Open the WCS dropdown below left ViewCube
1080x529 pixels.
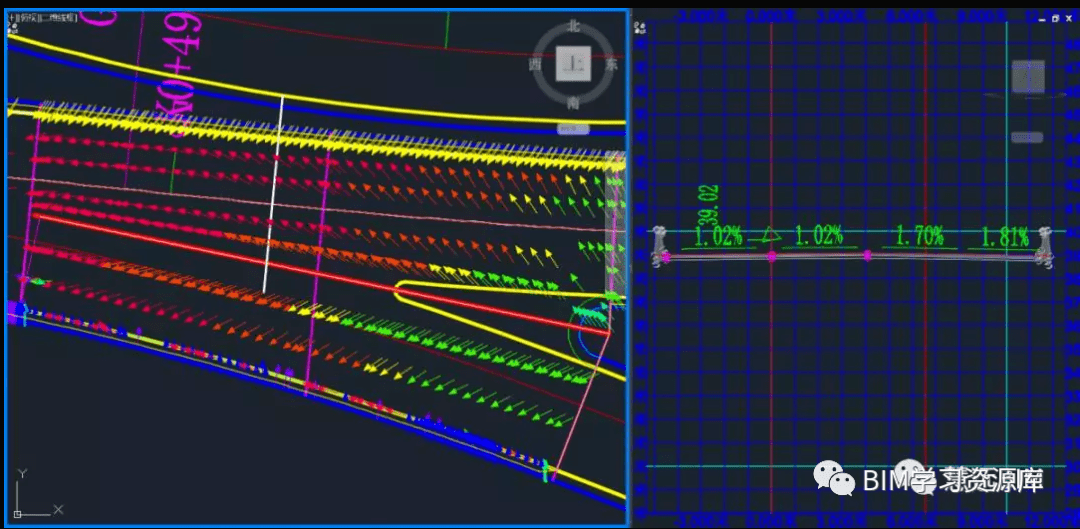tap(574, 129)
